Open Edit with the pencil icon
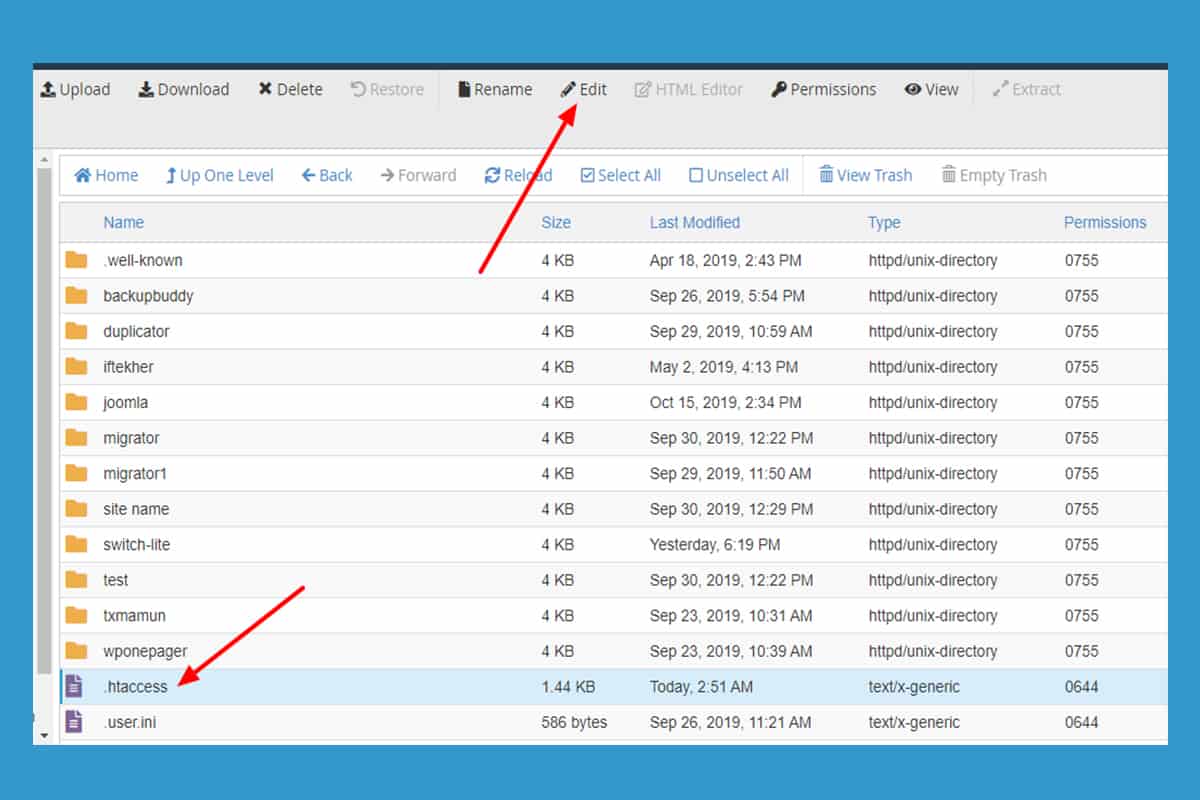Screen dimensions: 1200x800 [568, 90]
